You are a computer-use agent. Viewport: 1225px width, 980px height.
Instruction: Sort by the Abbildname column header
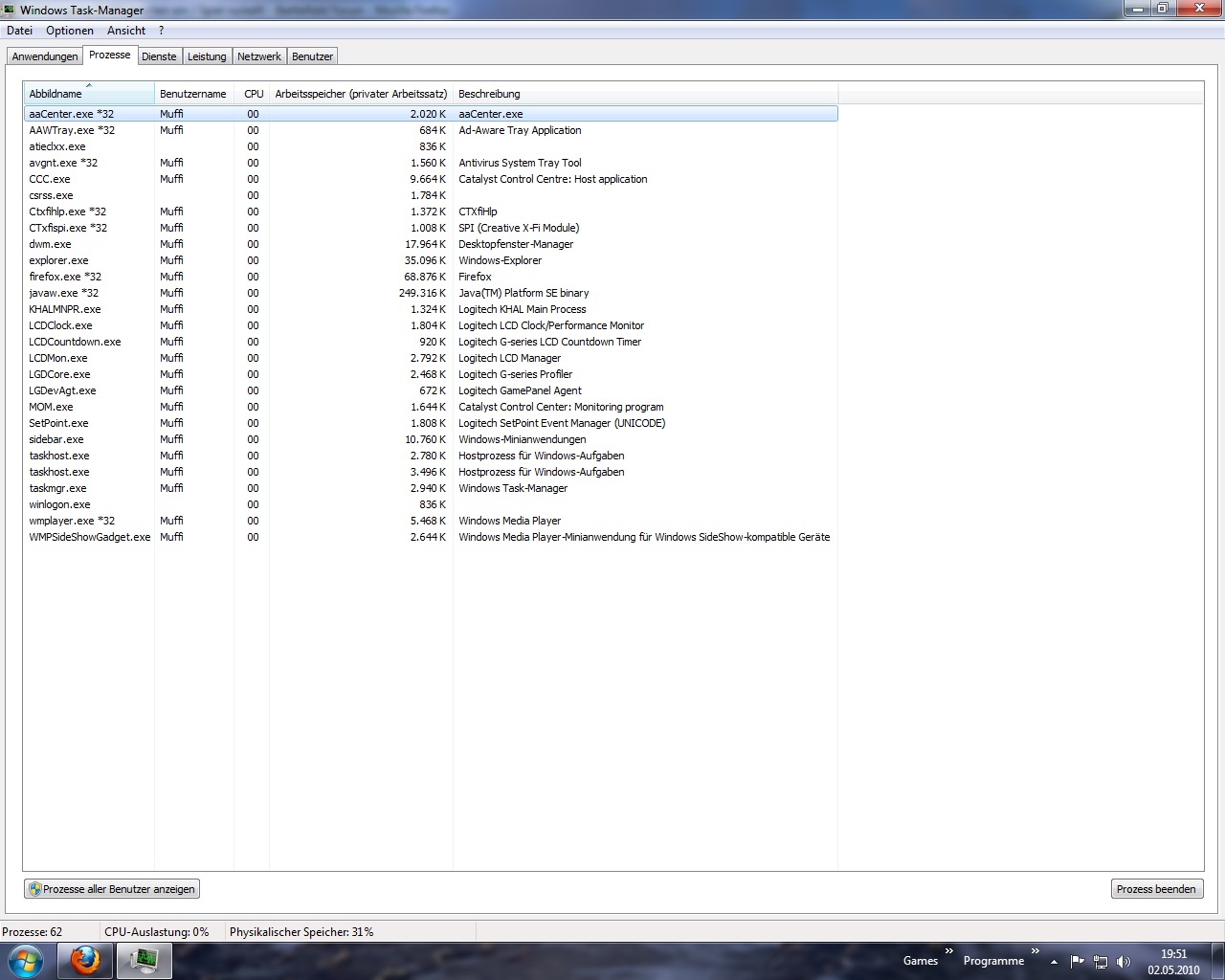[x=88, y=94]
